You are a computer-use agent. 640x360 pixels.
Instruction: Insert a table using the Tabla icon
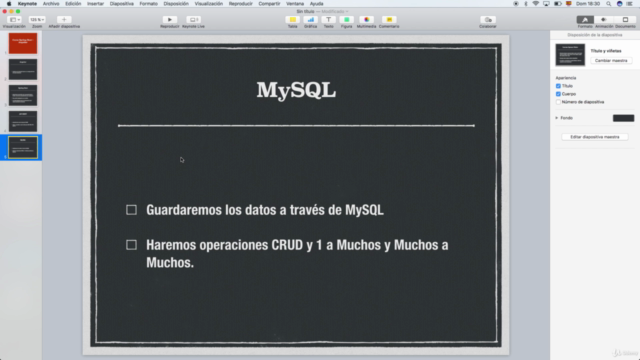click(293, 20)
